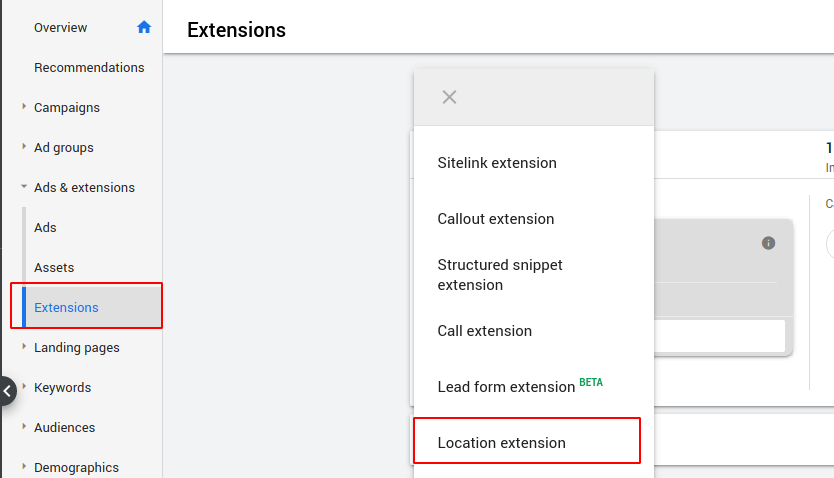Collapse the sidebar with the left chevron button

click(x=7, y=391)
